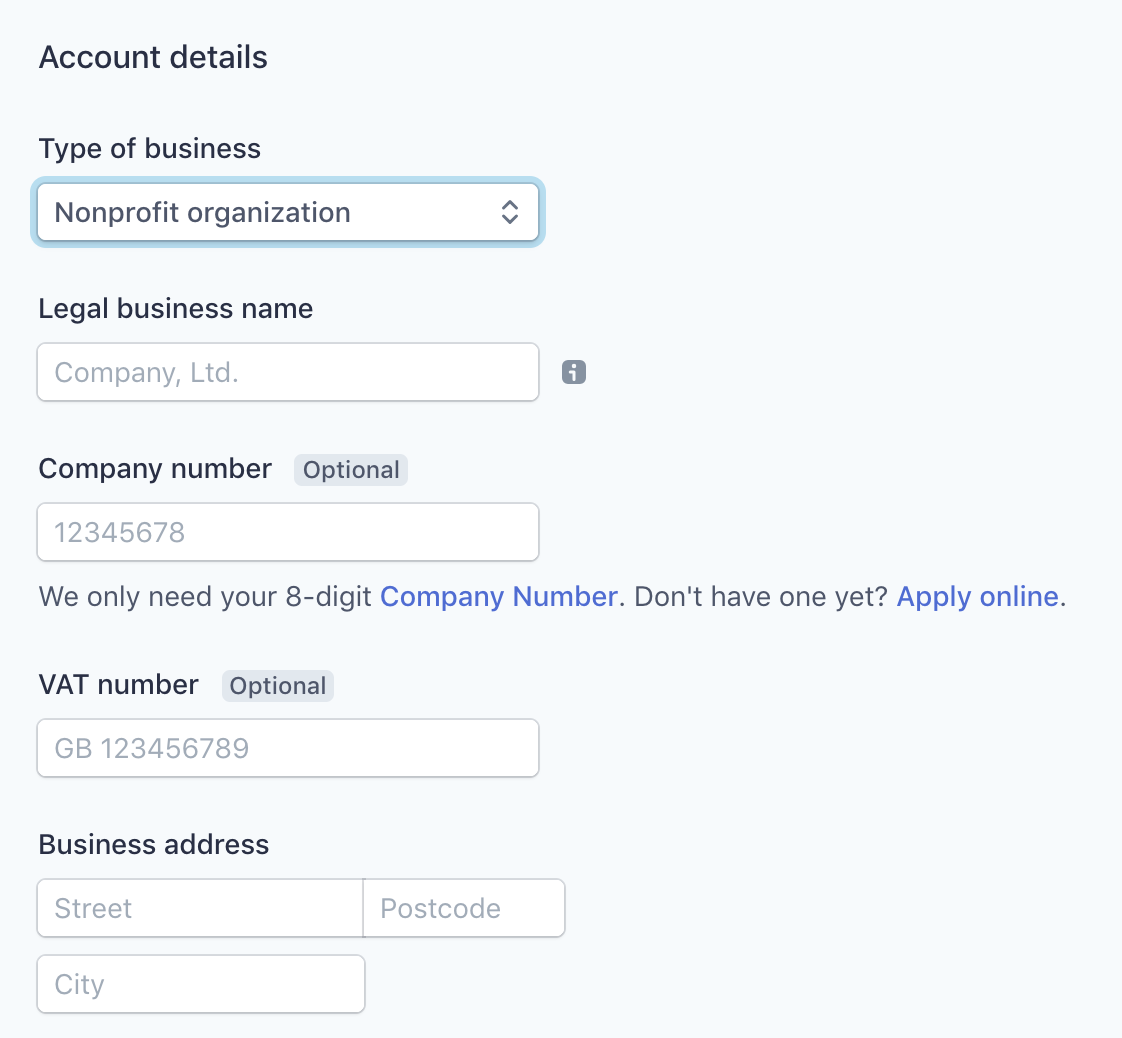Focus the City input field

201,984
